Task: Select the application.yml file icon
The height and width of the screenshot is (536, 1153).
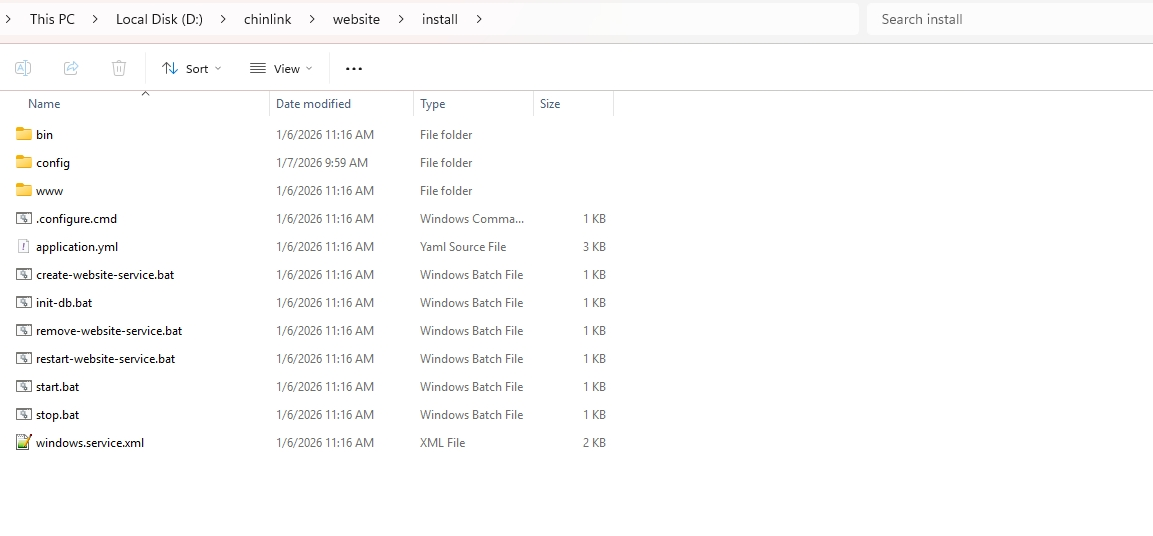Action: [x=24, y=246]
